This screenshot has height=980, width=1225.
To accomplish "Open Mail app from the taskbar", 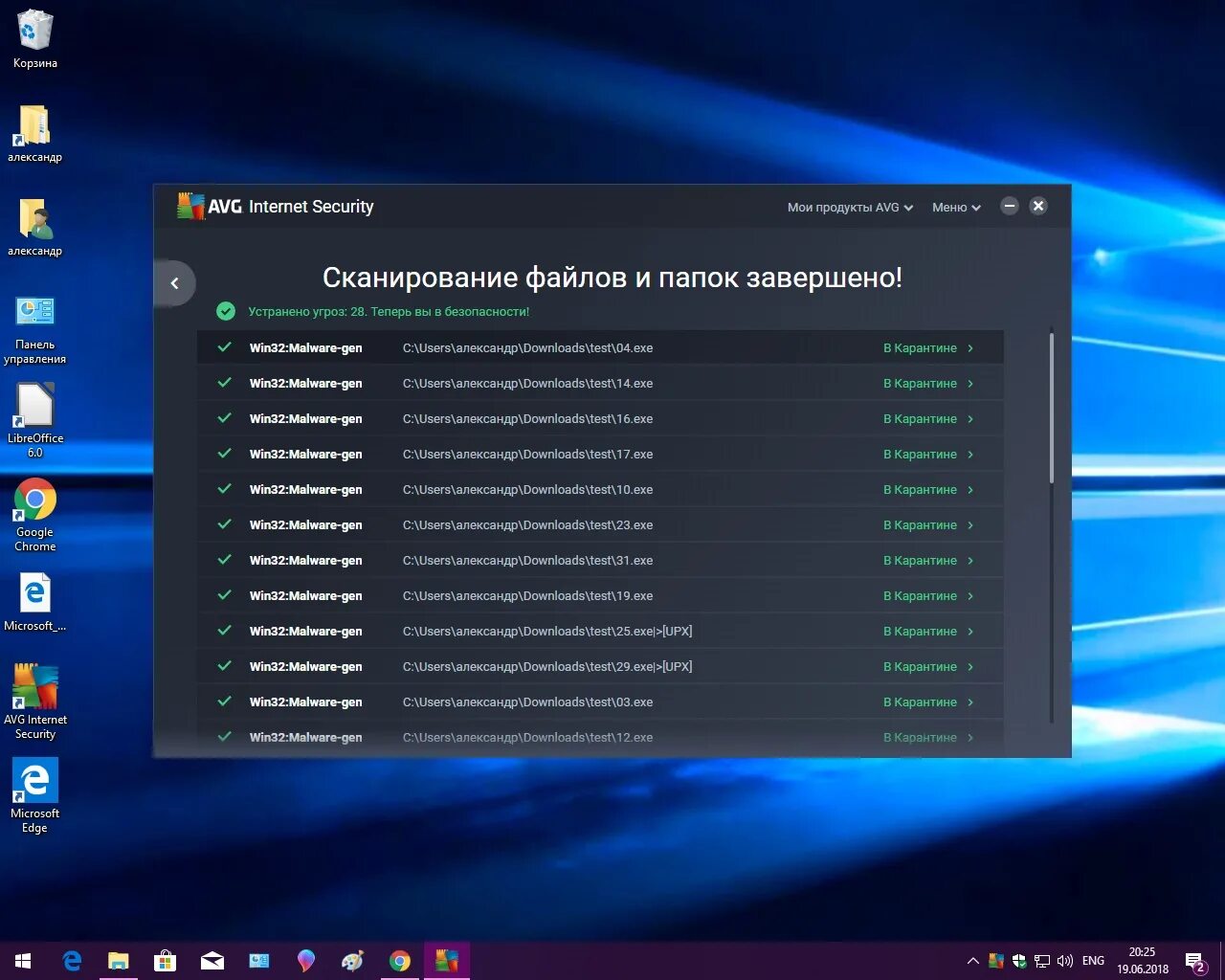I will pos(212,961).
